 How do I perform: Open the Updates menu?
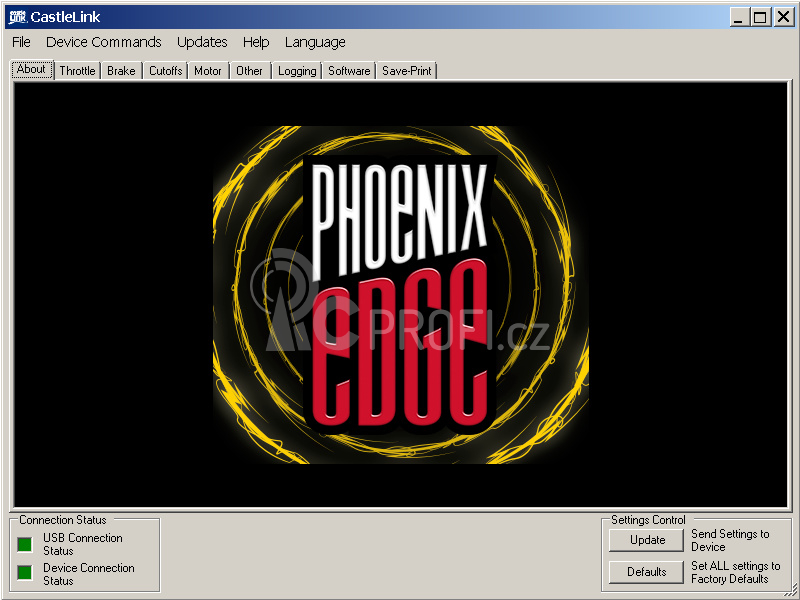tap(202, 42)
